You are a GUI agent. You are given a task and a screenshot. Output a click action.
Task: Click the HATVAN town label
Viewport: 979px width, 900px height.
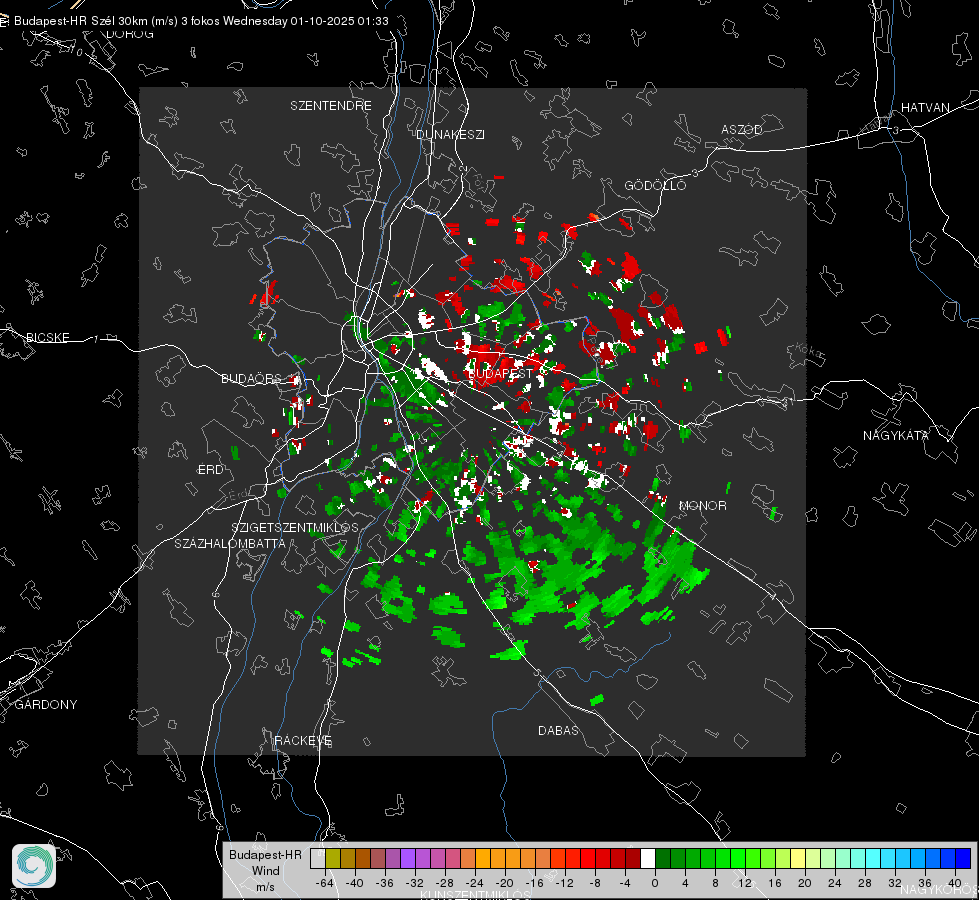pos(925,108)
